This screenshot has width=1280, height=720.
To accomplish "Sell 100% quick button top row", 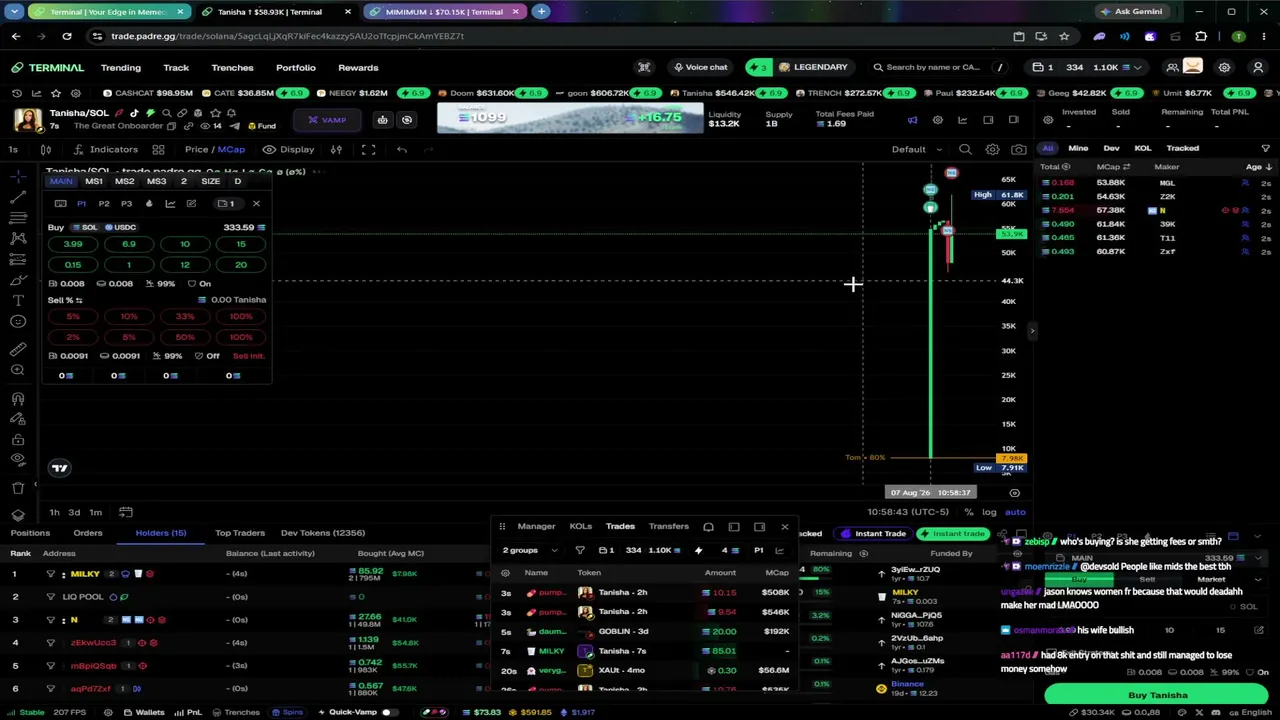I will pyautogui.click(x=241, y=316).
